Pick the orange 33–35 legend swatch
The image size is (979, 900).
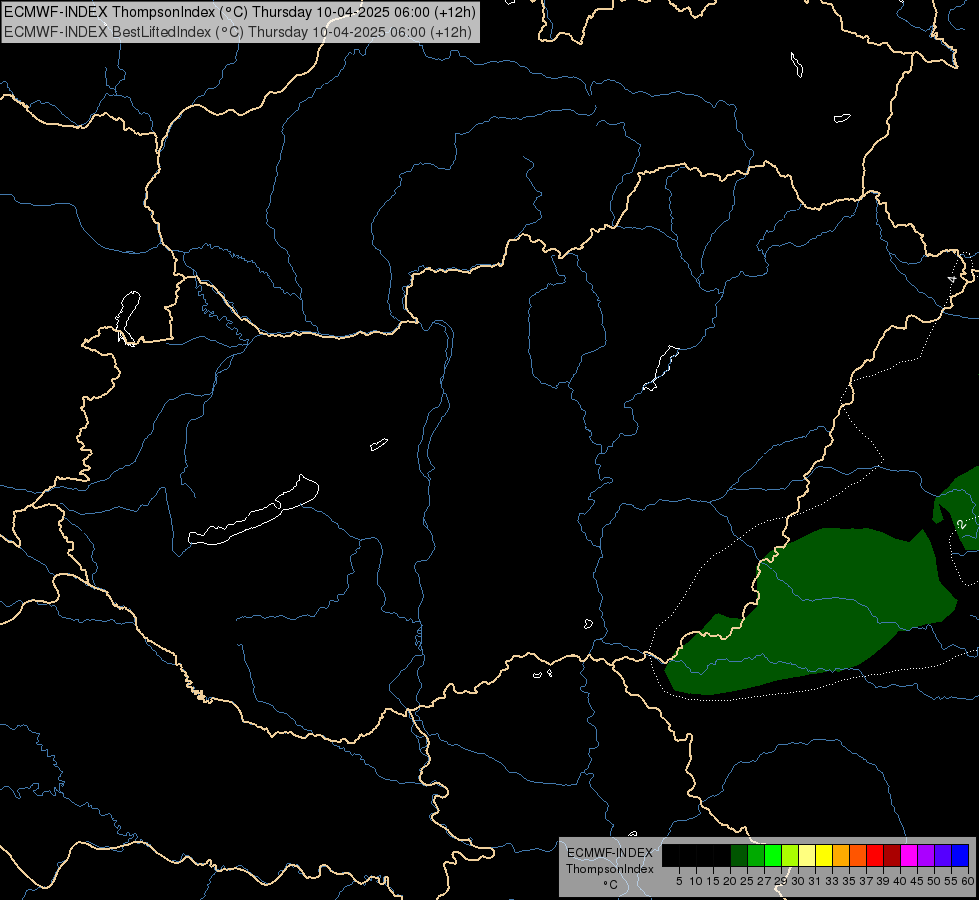point(841,856)
